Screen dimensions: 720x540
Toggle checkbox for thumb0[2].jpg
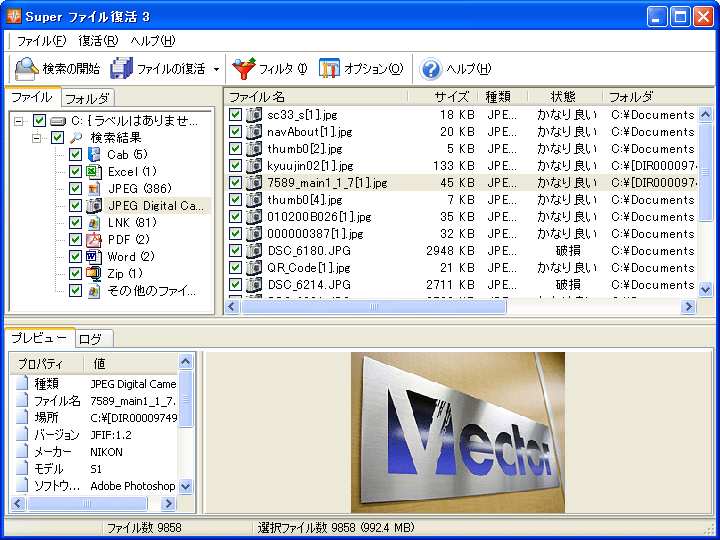(235, 148)
